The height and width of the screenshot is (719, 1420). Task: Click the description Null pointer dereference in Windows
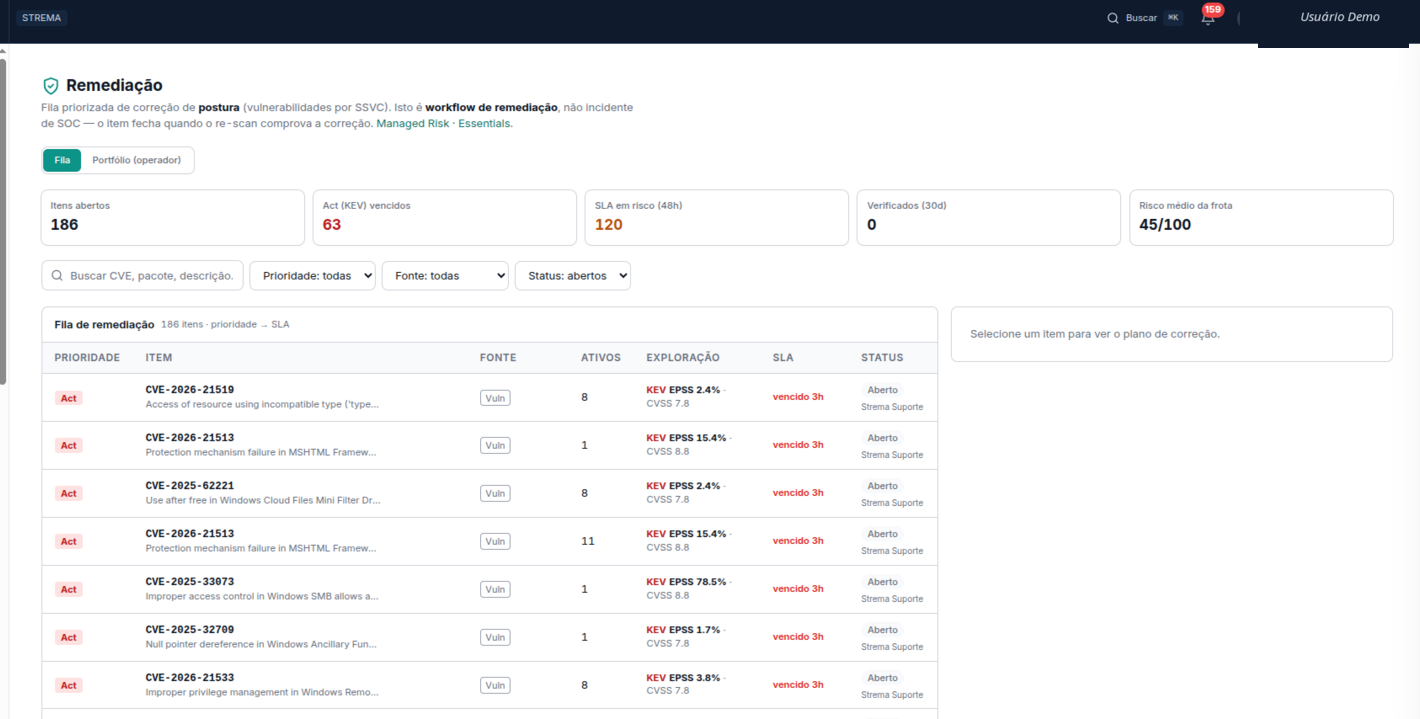[x=262, y=644]
